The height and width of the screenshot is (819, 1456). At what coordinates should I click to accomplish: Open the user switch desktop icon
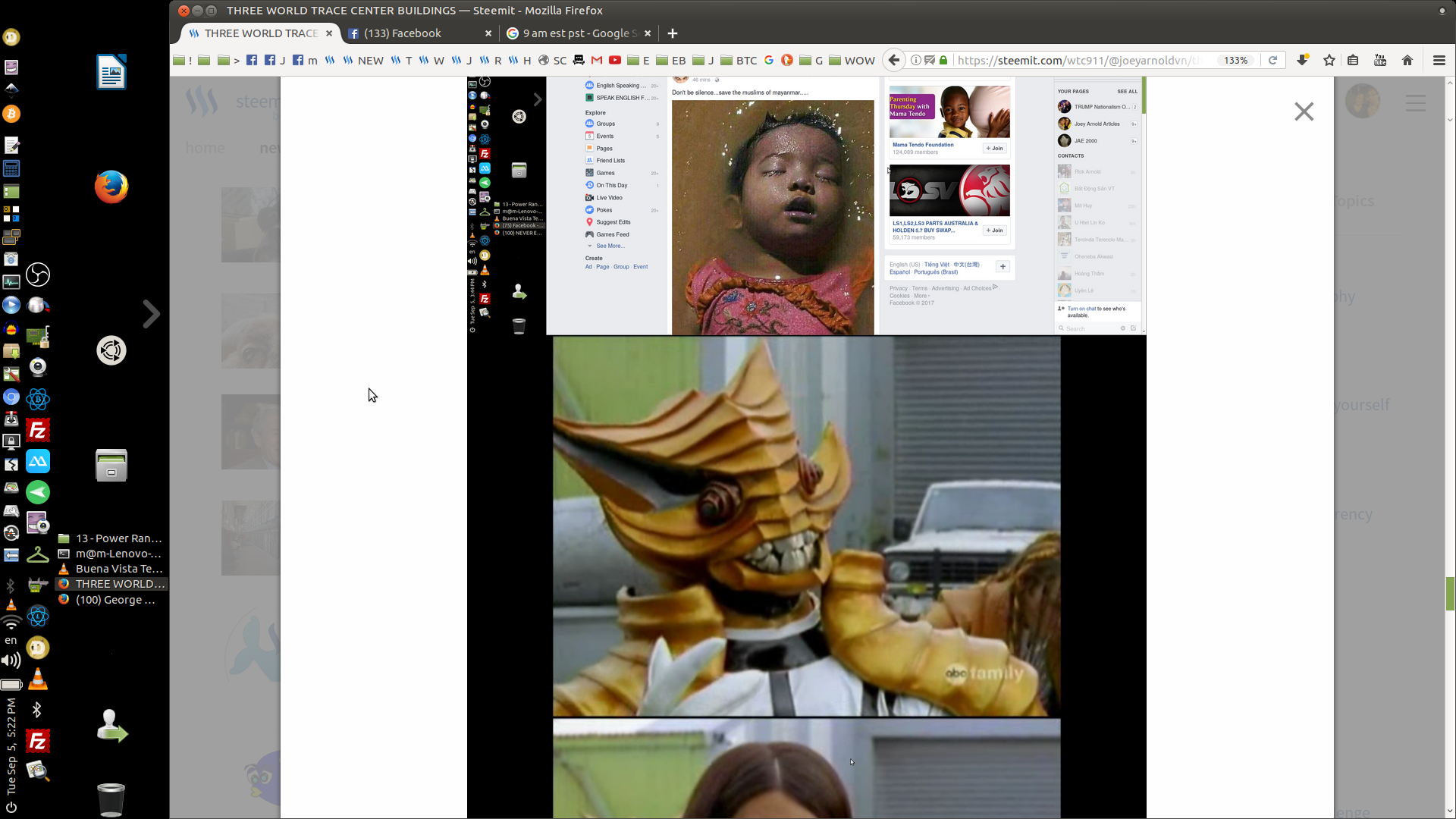pyautogui.click(x=111, y=726)
